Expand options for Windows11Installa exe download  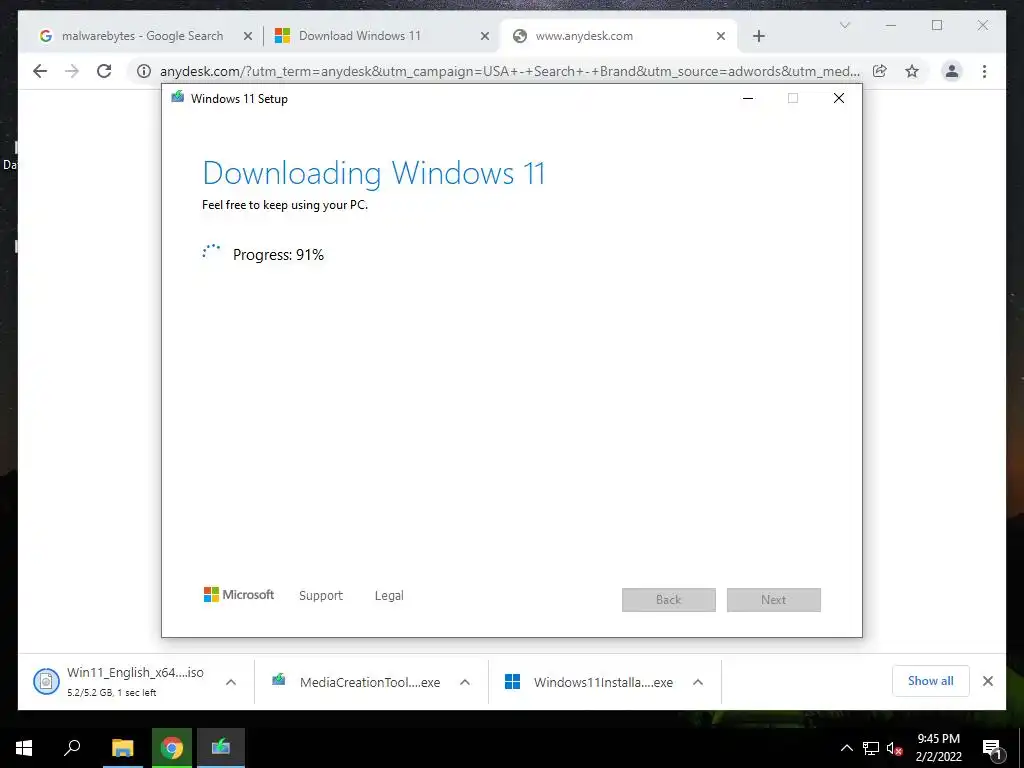pos(698,682)
